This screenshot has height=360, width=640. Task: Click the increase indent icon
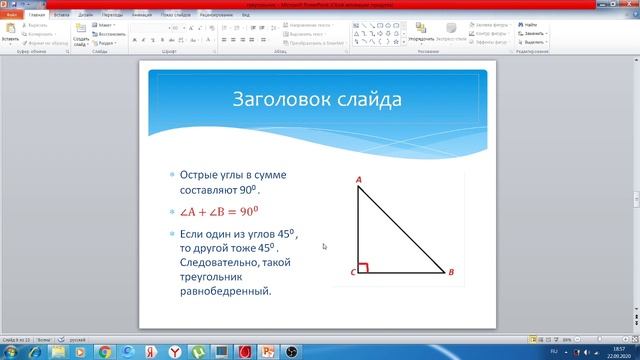click(262, 28)
